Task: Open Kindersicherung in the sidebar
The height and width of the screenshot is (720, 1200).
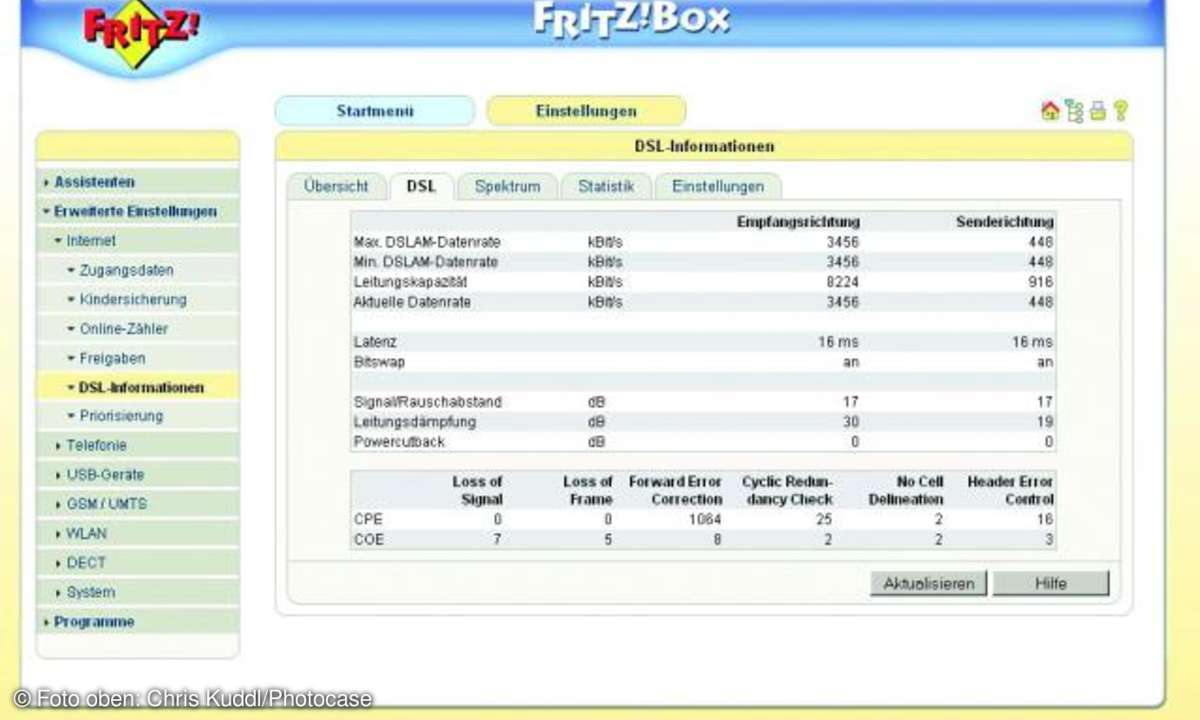Action: pos(139,299)
